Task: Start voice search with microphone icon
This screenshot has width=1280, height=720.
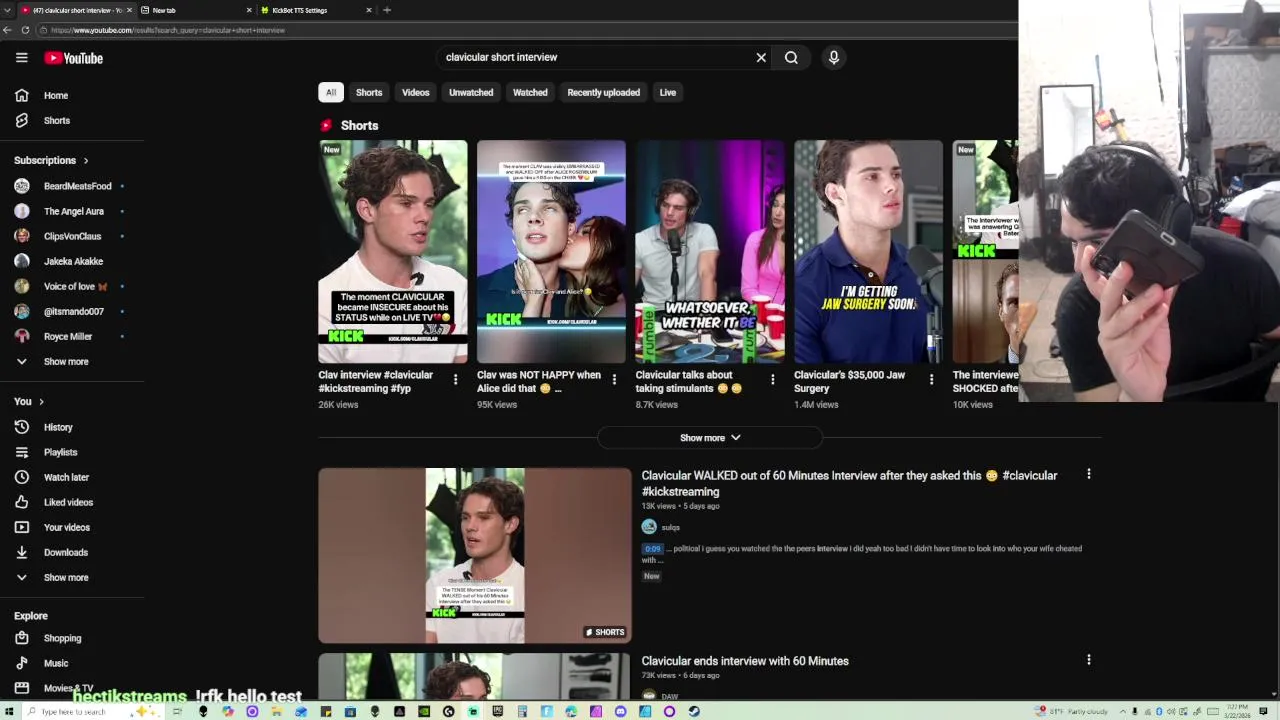Action: point(834,58)
